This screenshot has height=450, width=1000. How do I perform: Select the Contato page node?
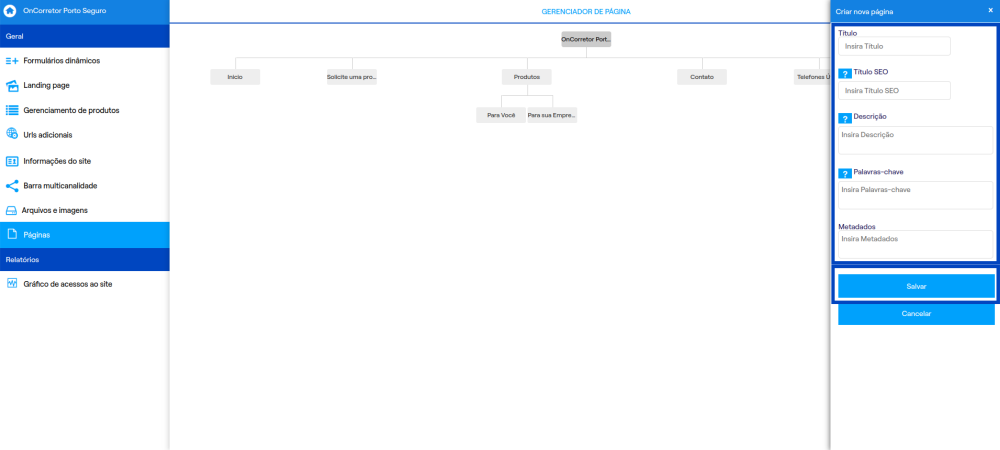tap(702, 77)
